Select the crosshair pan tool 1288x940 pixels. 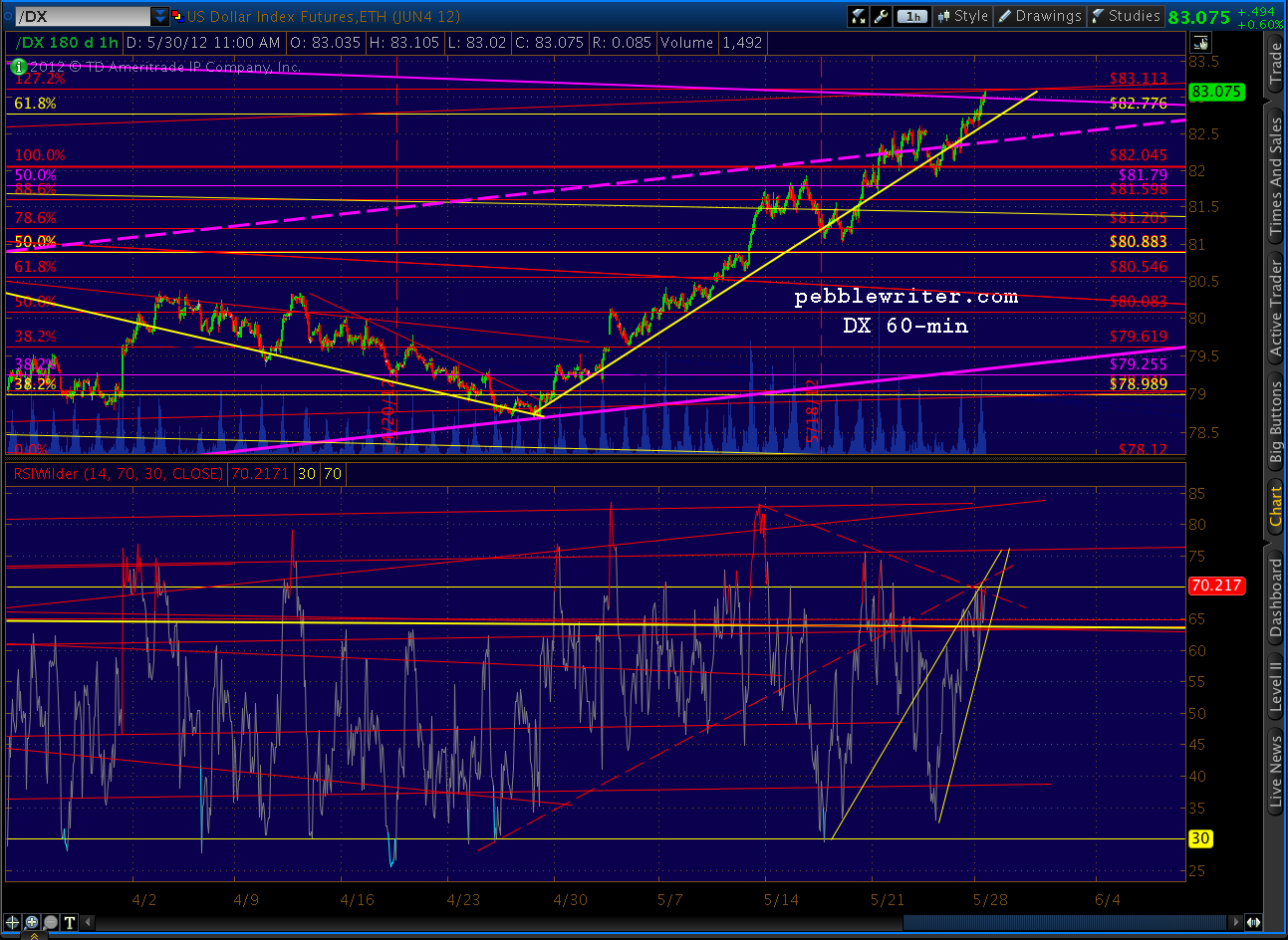click(14, 922)
